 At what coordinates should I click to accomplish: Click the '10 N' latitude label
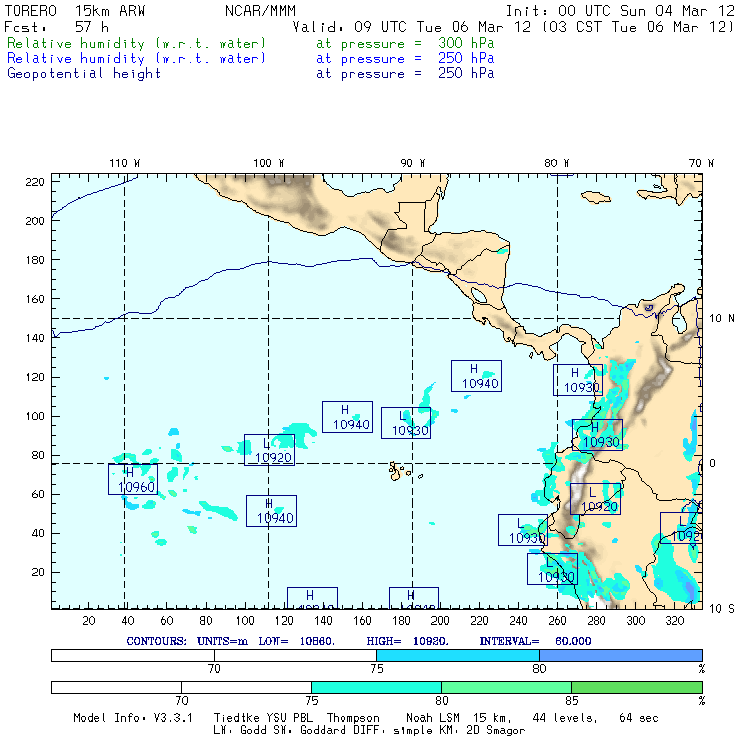tap(722, 319)
